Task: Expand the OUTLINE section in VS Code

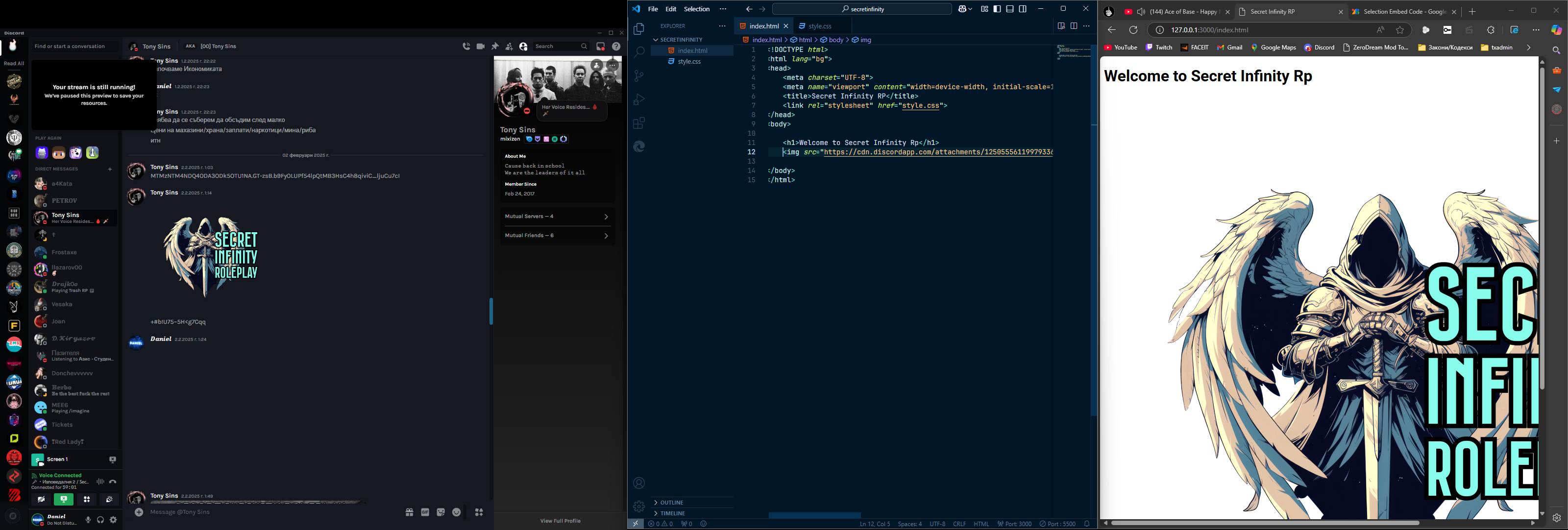Action: [692, 503]
